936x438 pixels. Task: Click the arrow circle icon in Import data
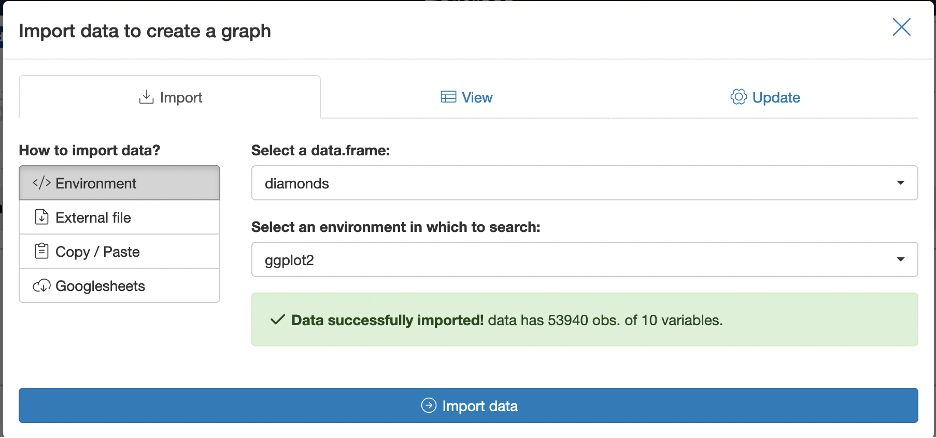tap(429, 406)
